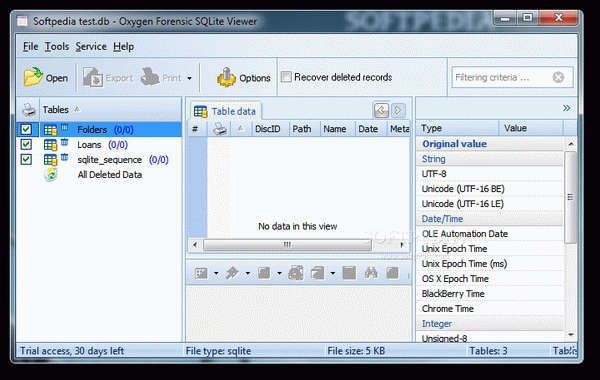600x380 pixels.
Task: Click the Open folder icon
Action: coord(33,77)
